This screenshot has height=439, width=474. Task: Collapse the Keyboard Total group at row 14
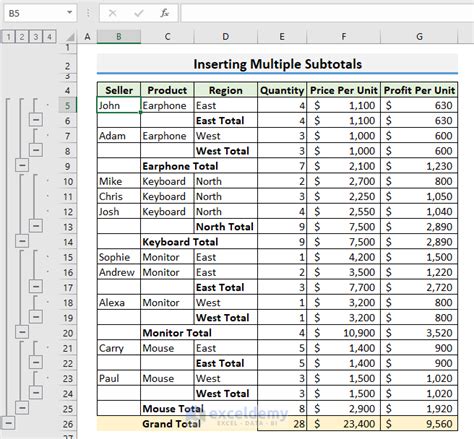coord(22,241)
